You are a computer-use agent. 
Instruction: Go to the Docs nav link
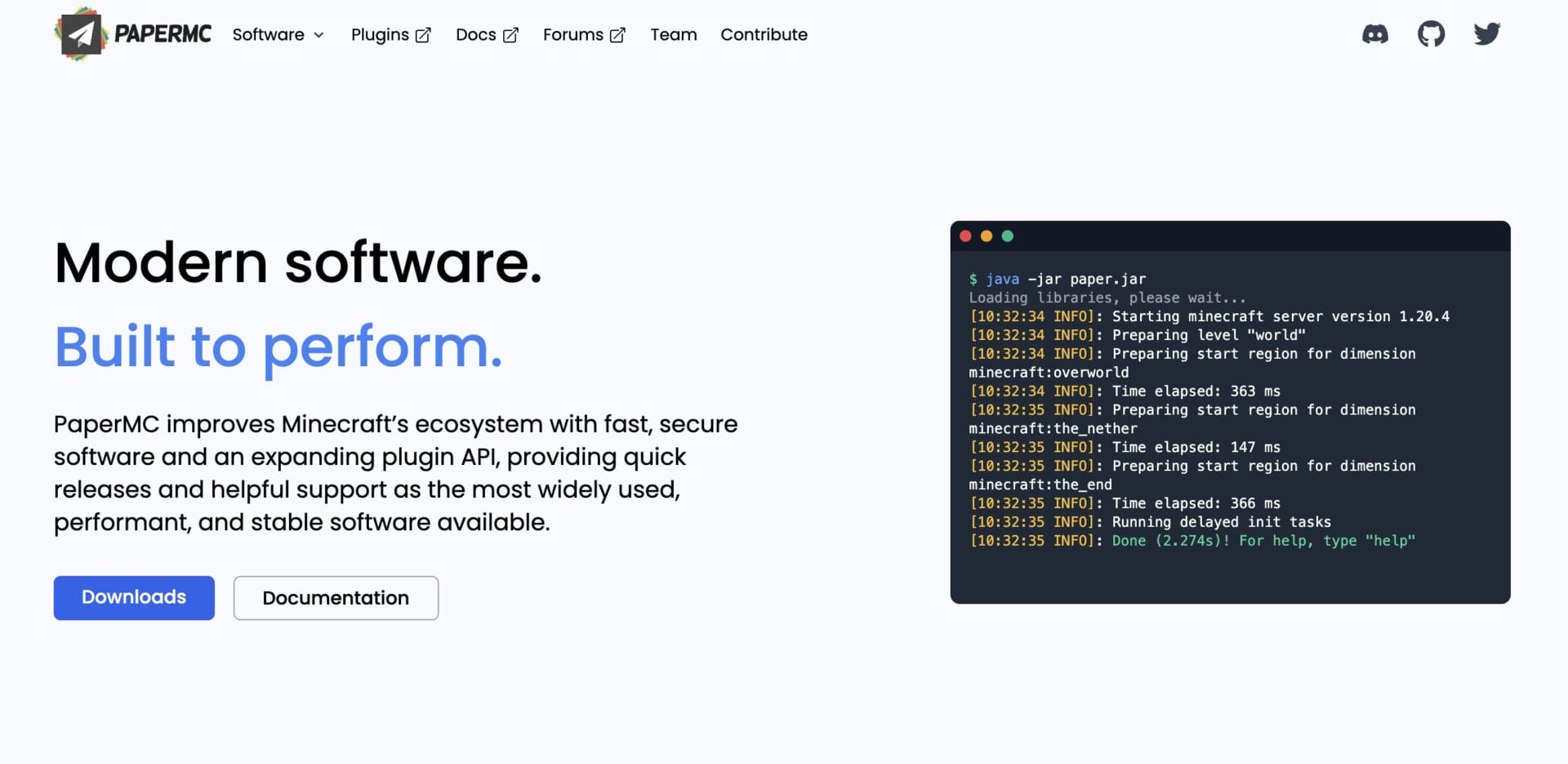point(475,34)
